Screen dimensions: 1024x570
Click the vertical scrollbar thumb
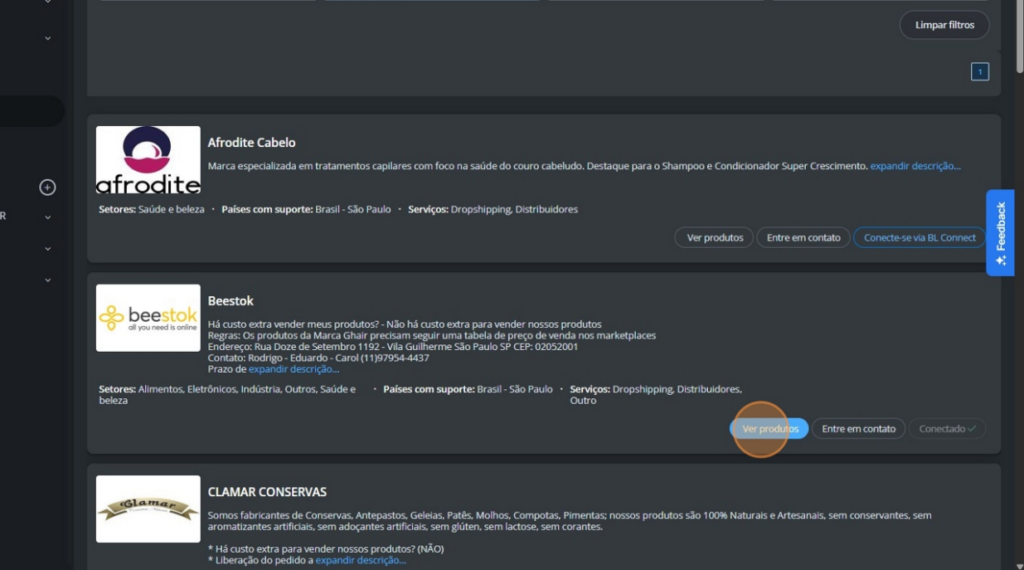point(1019,38)
